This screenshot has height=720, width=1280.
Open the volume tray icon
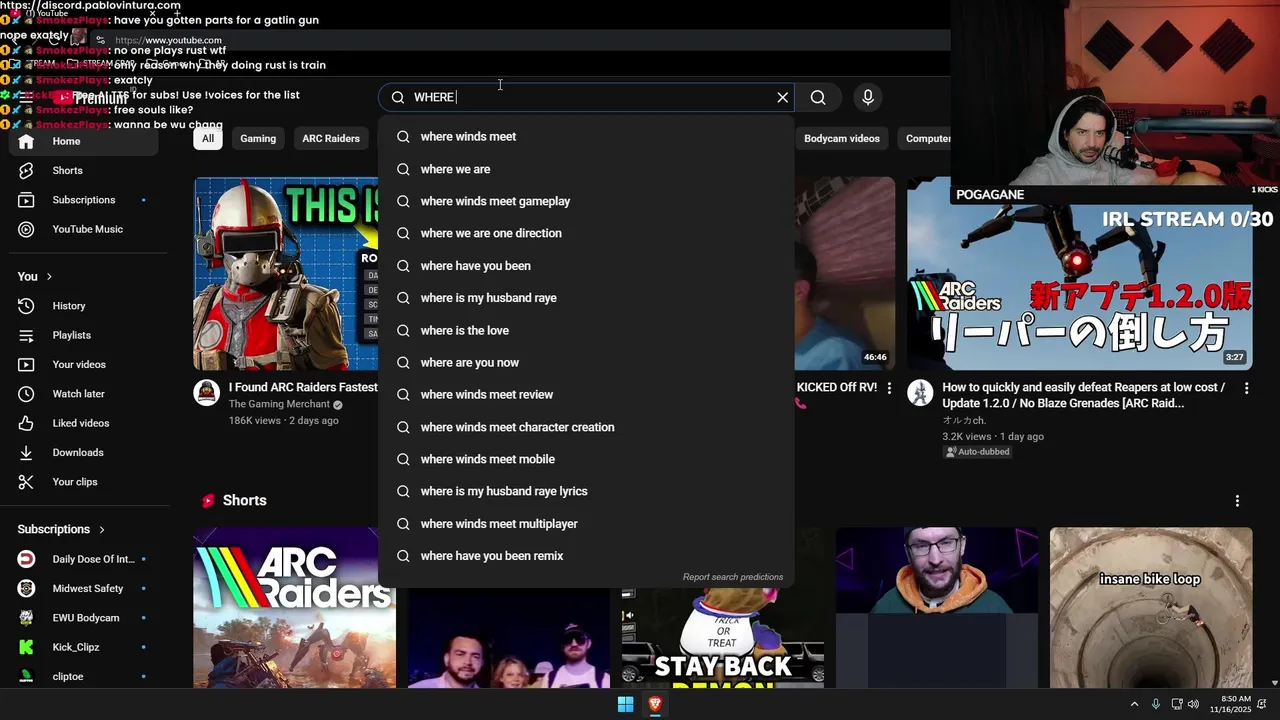1193,705
